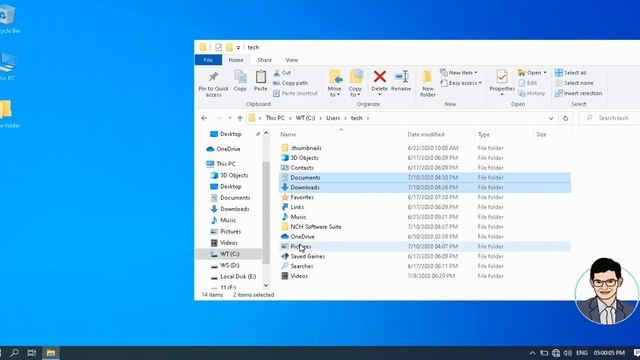This screenshot has height=360, width=640.
Task: Open the File tab
Action: (208, 60)
